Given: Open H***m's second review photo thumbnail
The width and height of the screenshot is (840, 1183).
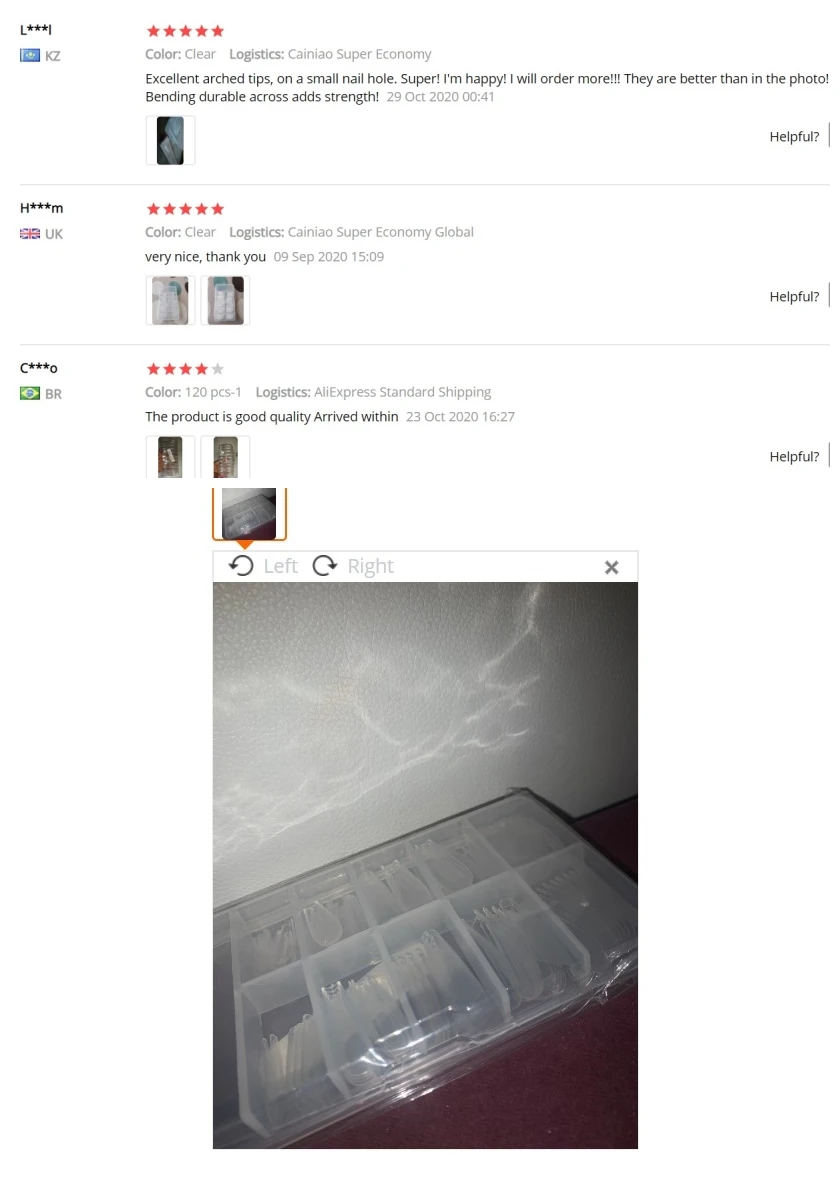Looking at the screenshot, I should (x=225, y=300).
